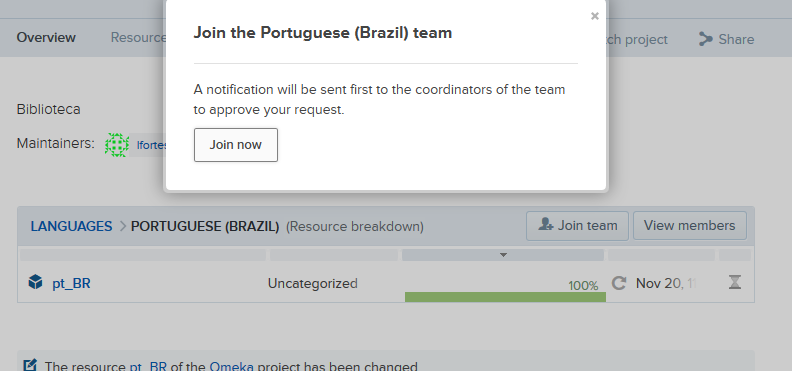This screenshot has height=371, width=792.
Task: Toggle the sort arrow on completion column
Action: click(x=503, y=255)
